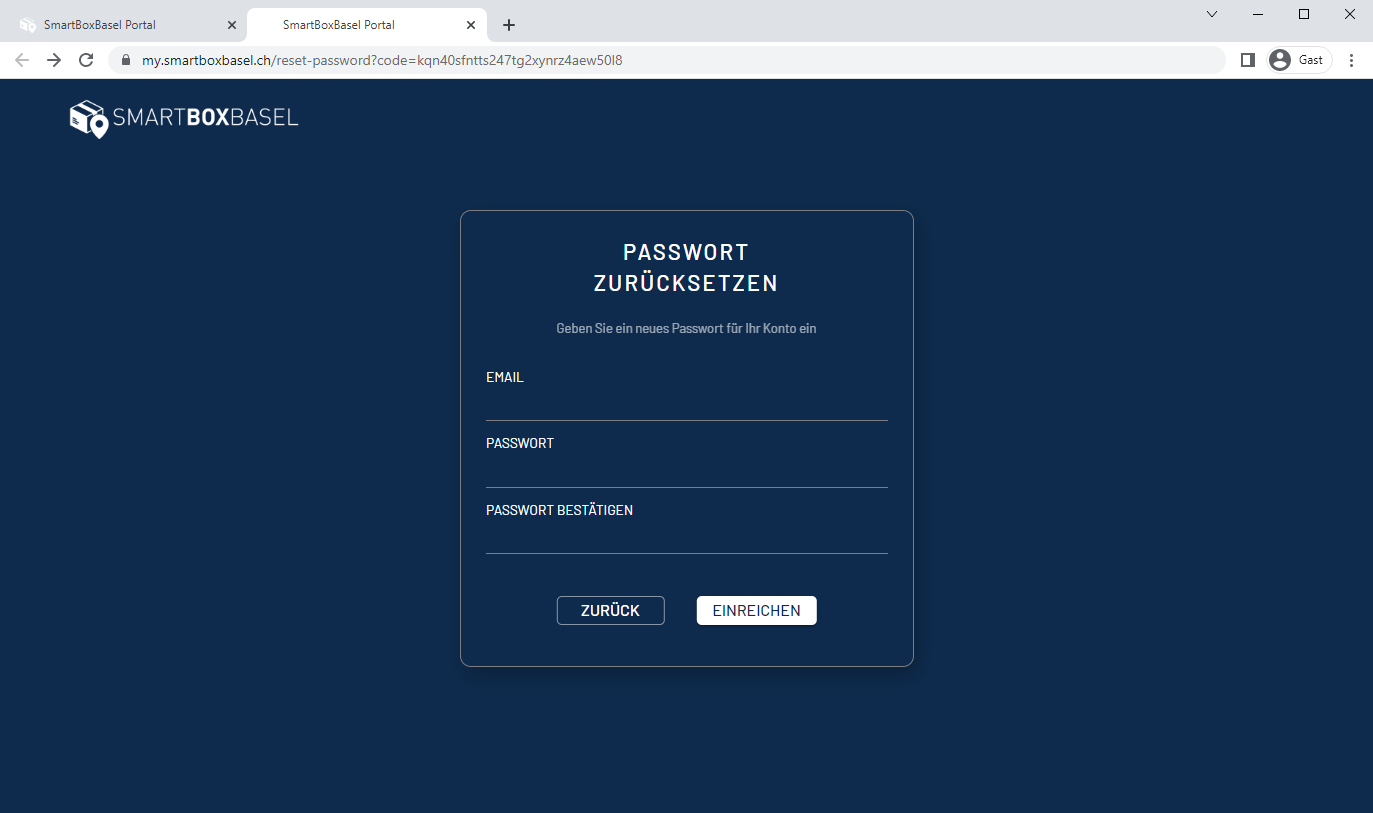
Task: Click the browser back arrow
Action: [21, 60]
